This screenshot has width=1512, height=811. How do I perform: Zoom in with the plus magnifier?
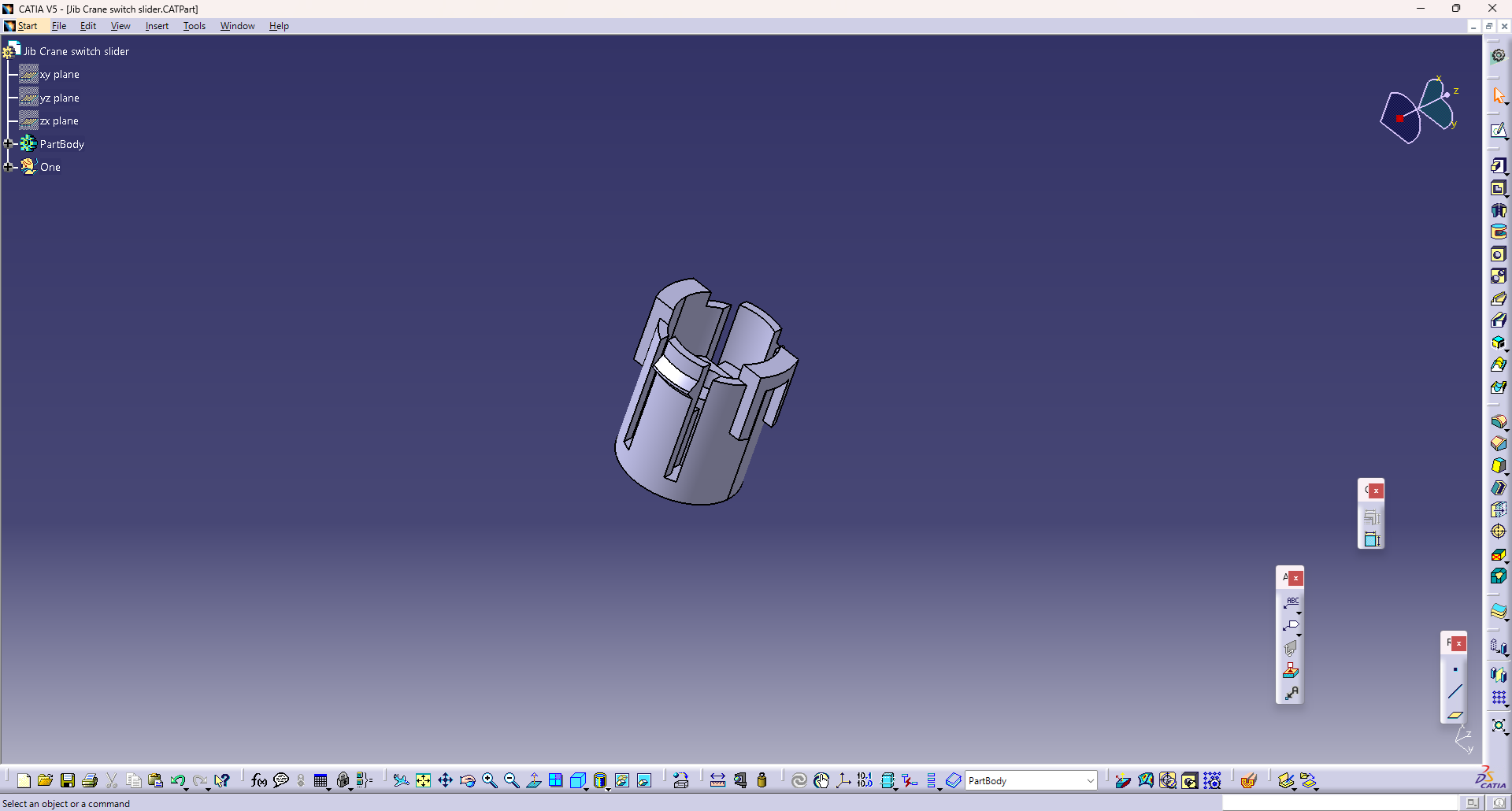[489, 780]
